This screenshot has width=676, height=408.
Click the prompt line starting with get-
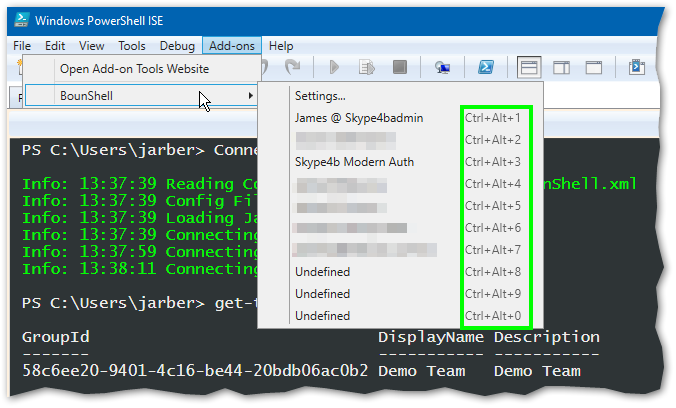(140, 303)
